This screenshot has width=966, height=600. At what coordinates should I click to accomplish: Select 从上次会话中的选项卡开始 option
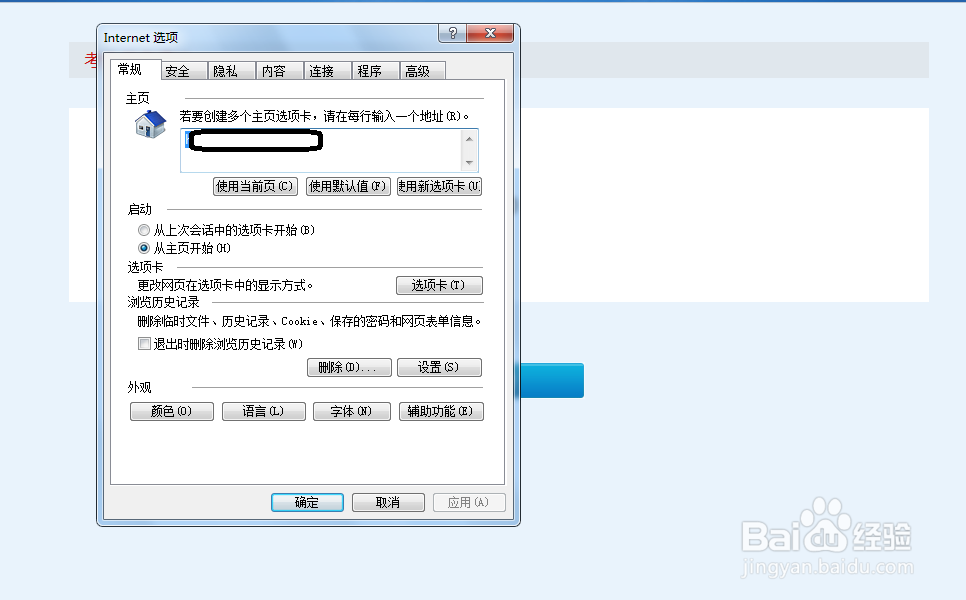[x=144, y=229]
